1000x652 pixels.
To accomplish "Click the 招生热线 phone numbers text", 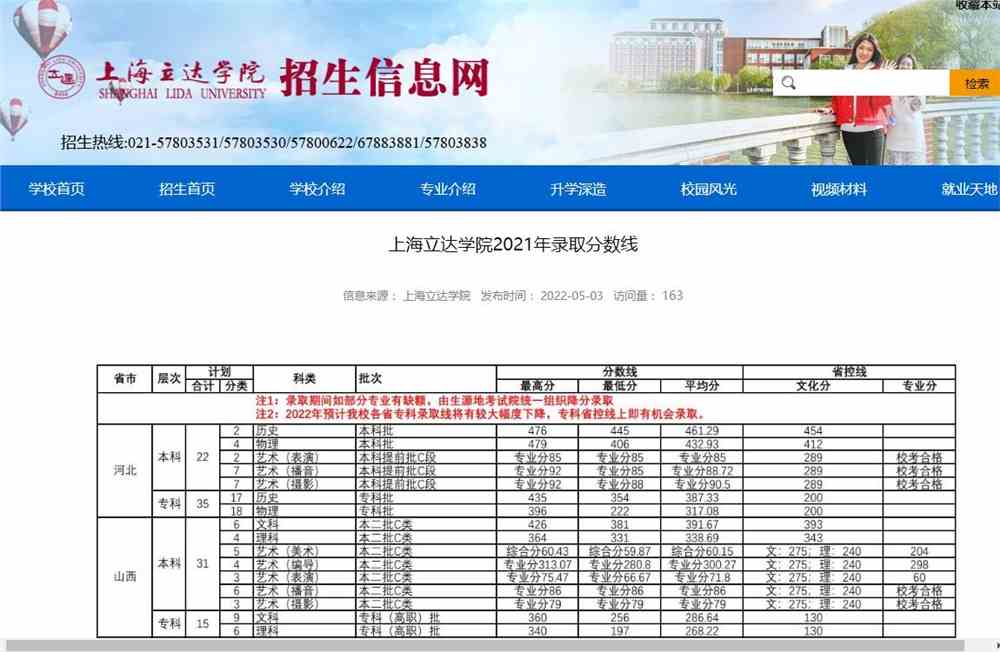I will point(274,142).
